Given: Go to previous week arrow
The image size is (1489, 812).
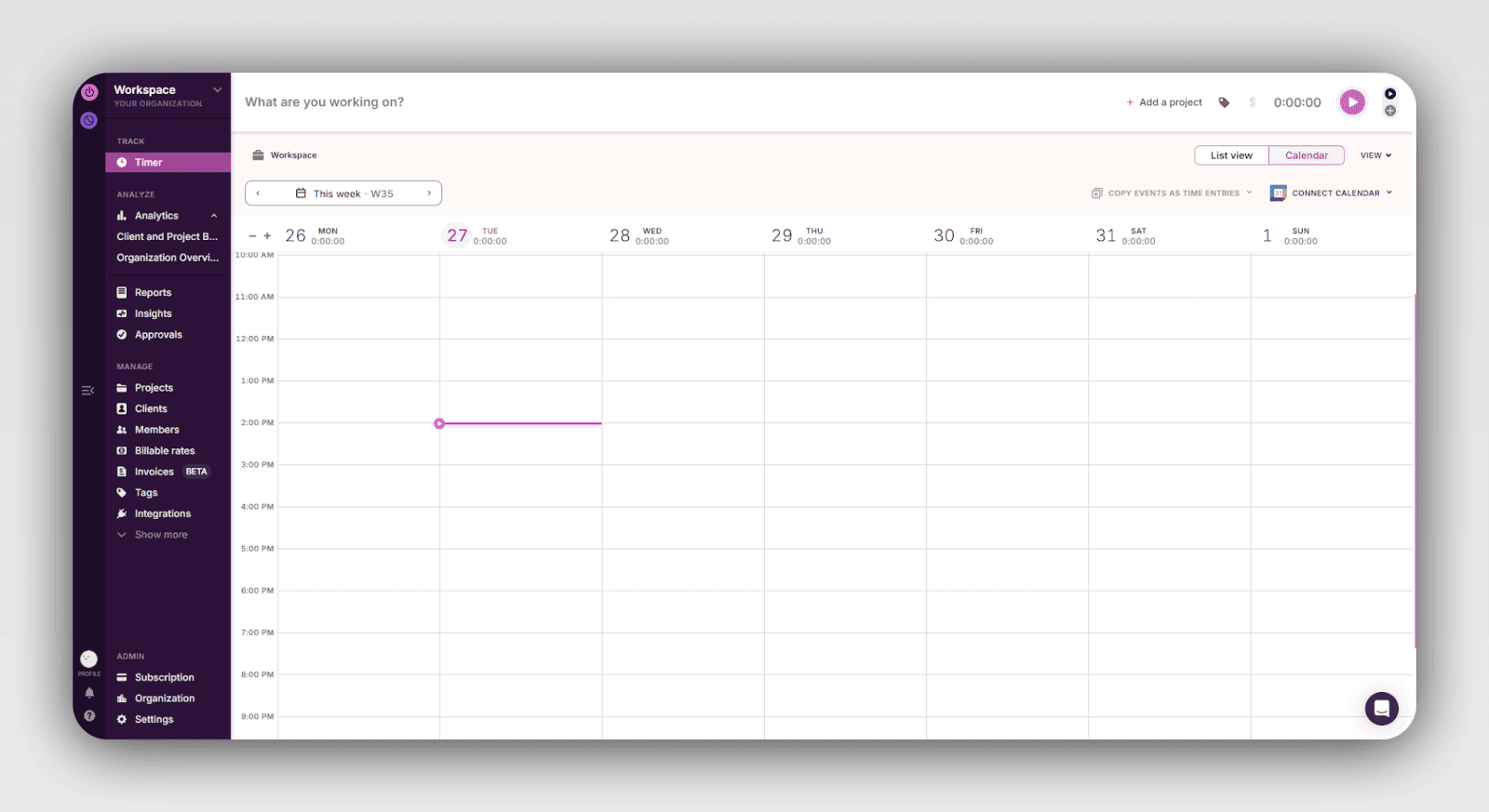Looking at the screenshot, I should pyautogui.click(x=258, y=193).
